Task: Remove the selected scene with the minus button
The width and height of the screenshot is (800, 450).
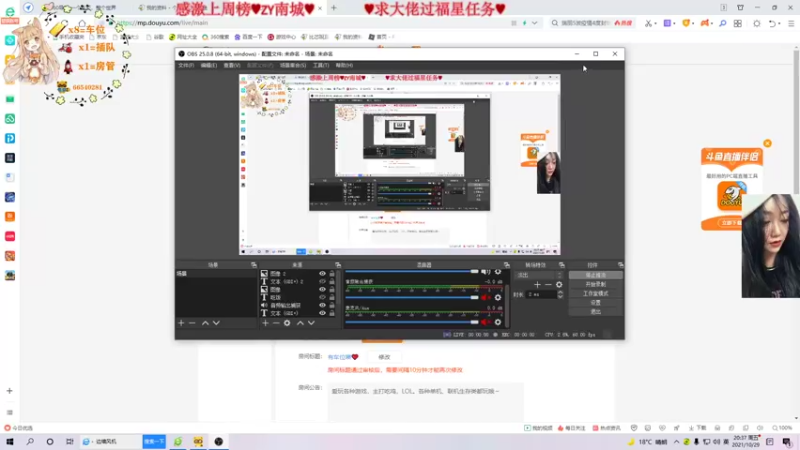Action: 192,323
